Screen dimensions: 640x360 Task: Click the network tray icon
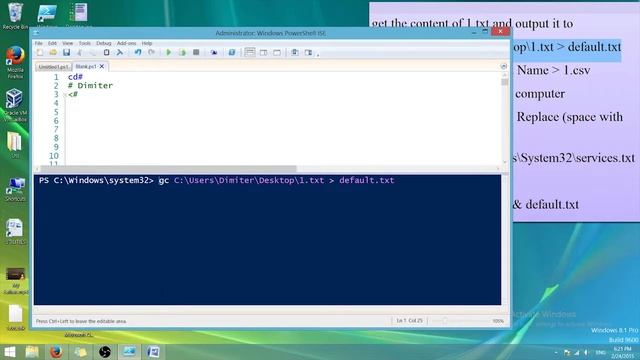577,352
